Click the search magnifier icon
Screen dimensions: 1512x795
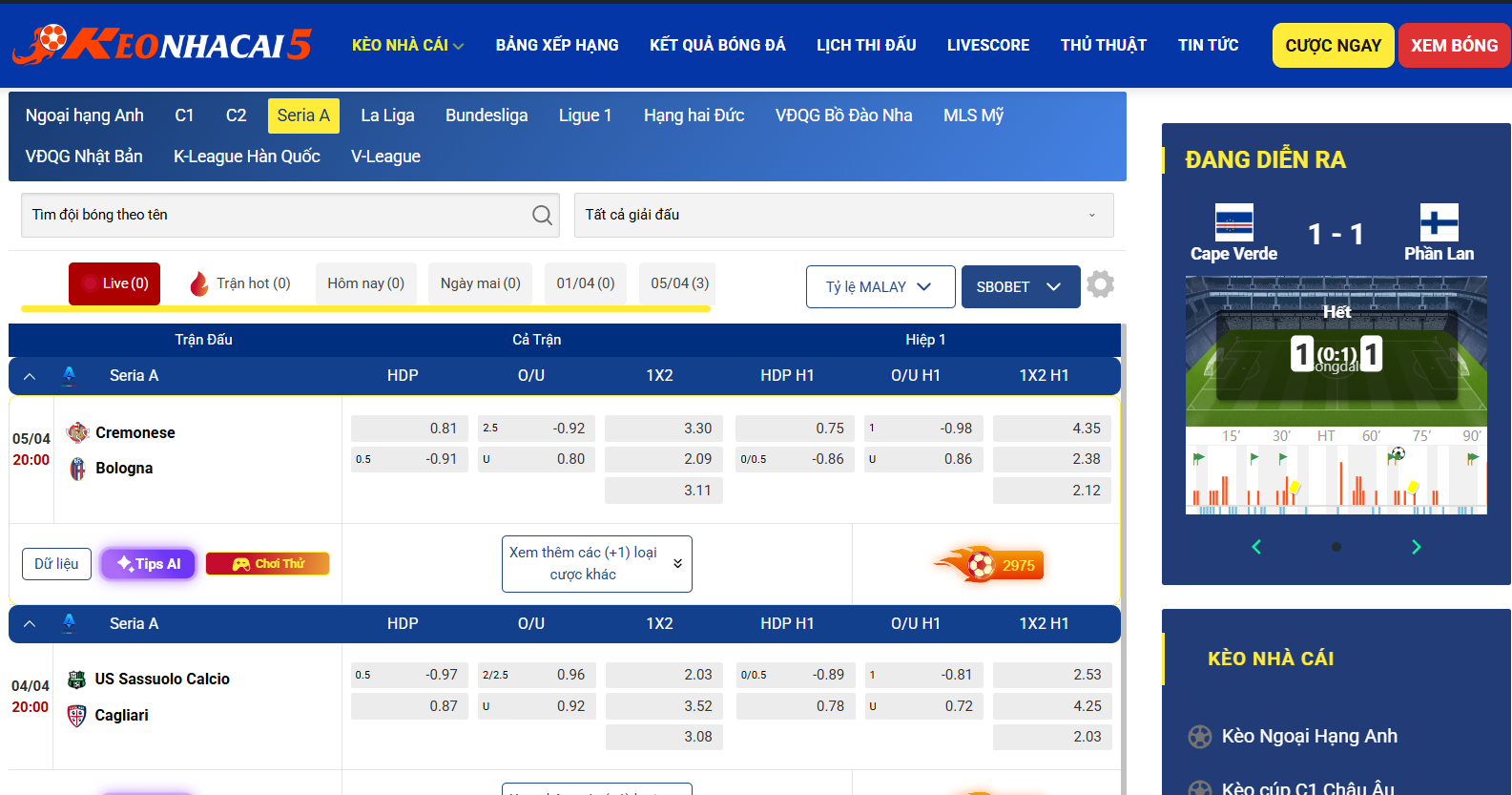coord(542,216)
